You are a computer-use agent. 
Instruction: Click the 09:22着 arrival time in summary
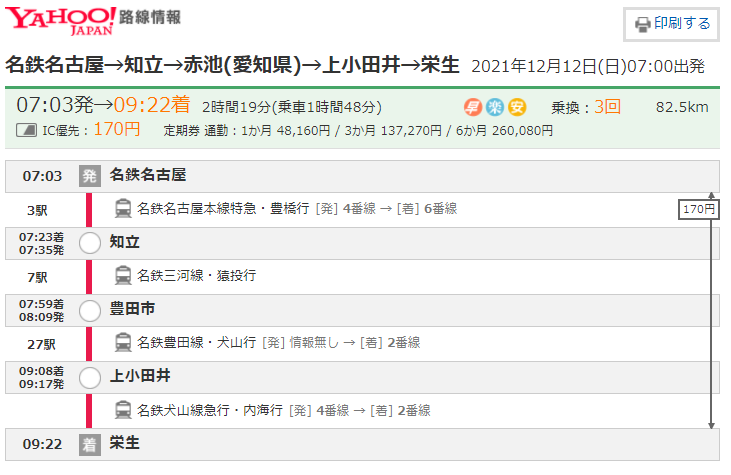pos(152,105)
